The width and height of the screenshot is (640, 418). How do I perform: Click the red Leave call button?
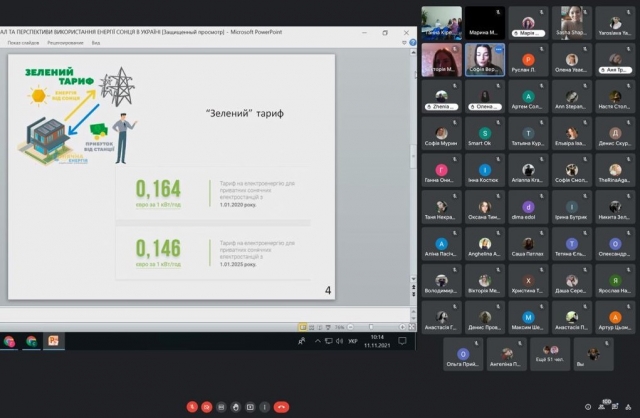point(281,407)
